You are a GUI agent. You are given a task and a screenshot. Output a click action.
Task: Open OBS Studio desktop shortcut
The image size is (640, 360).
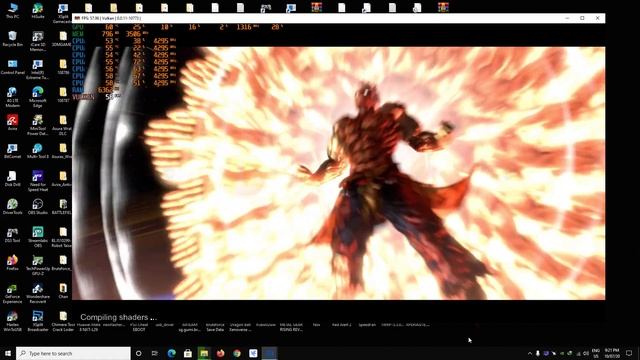click(x=38, y=207)
